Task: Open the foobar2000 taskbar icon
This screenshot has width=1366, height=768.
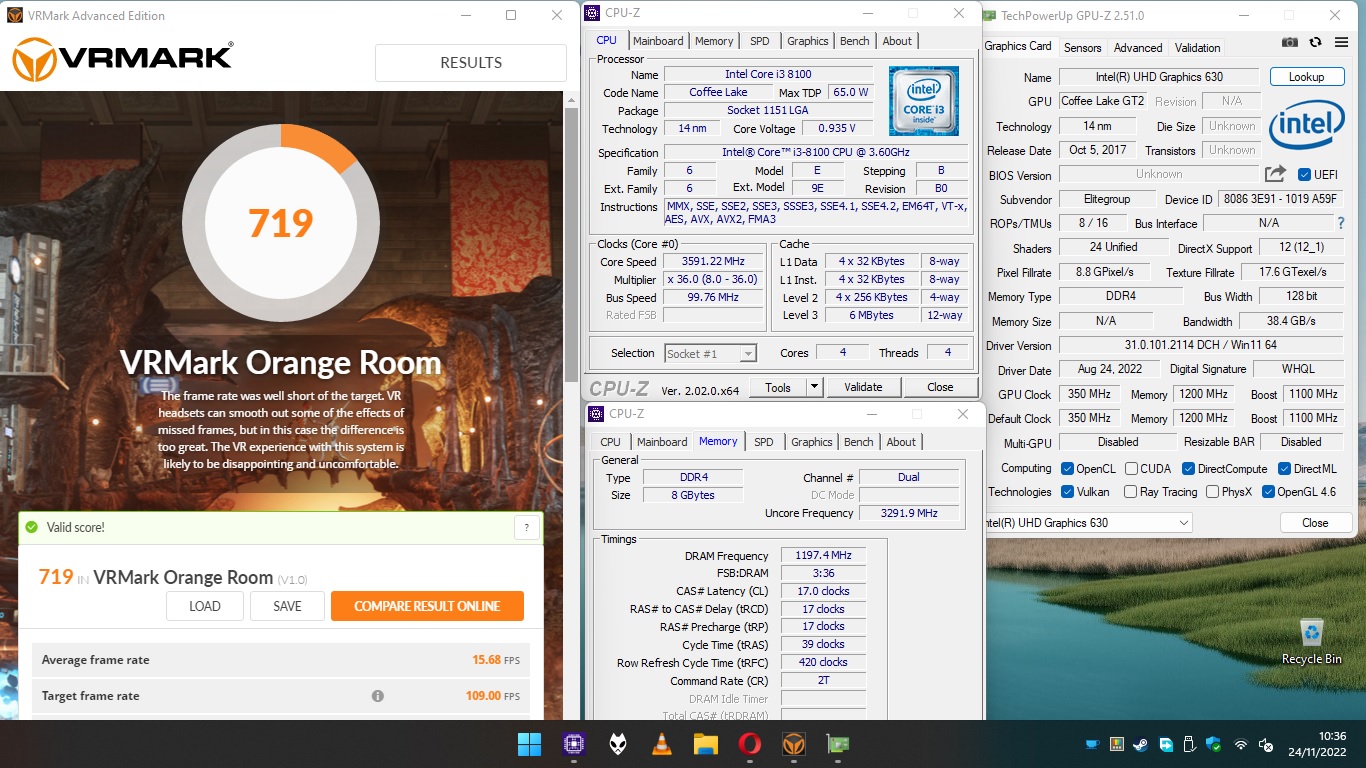Action: 618,744
